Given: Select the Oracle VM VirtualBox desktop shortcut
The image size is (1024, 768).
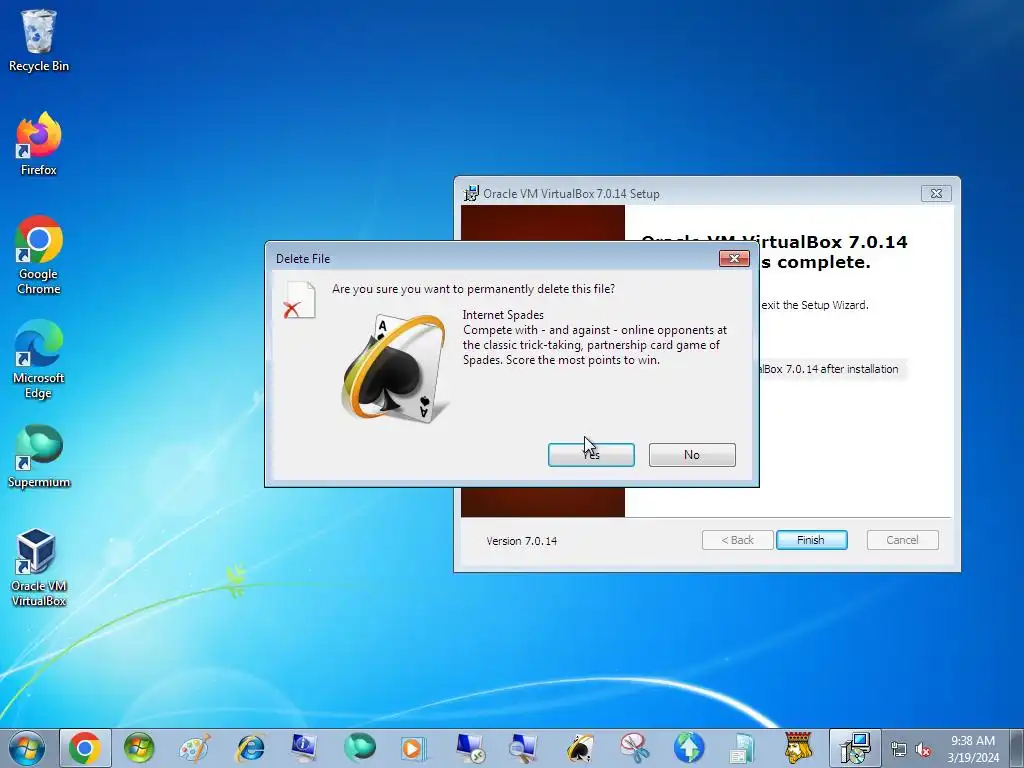Looking at the screenshot, I should tap(39, 568).
